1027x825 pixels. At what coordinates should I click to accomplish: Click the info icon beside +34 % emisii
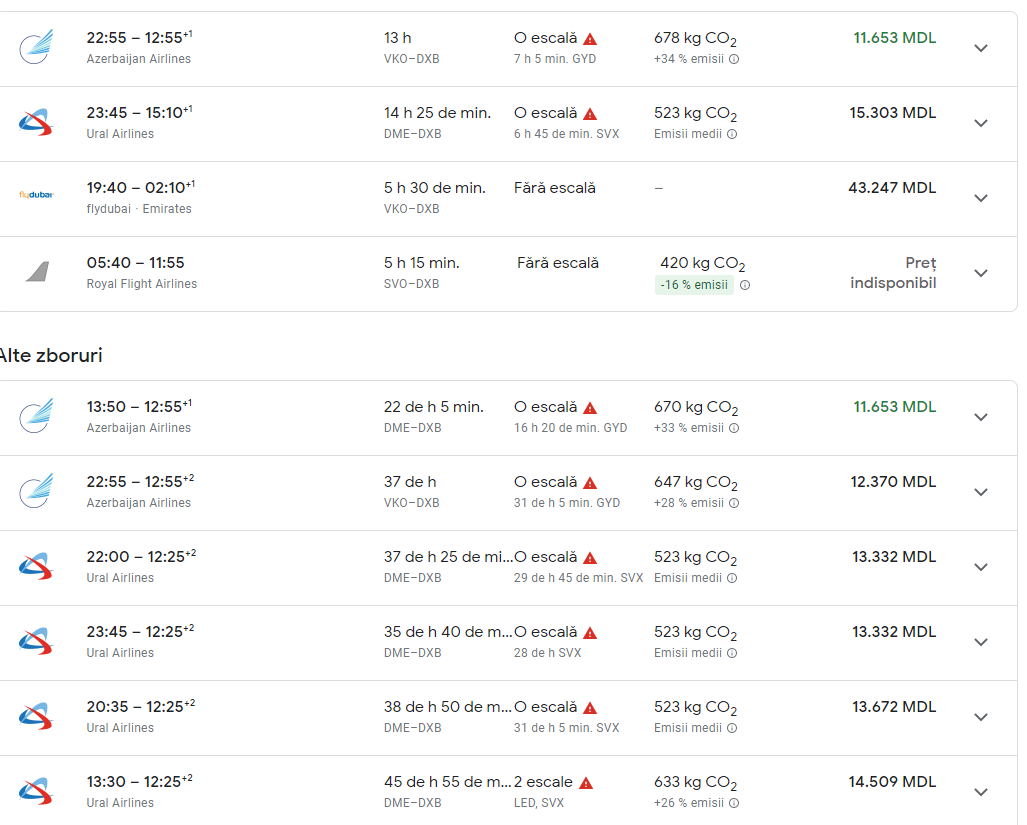click(734, 59)
